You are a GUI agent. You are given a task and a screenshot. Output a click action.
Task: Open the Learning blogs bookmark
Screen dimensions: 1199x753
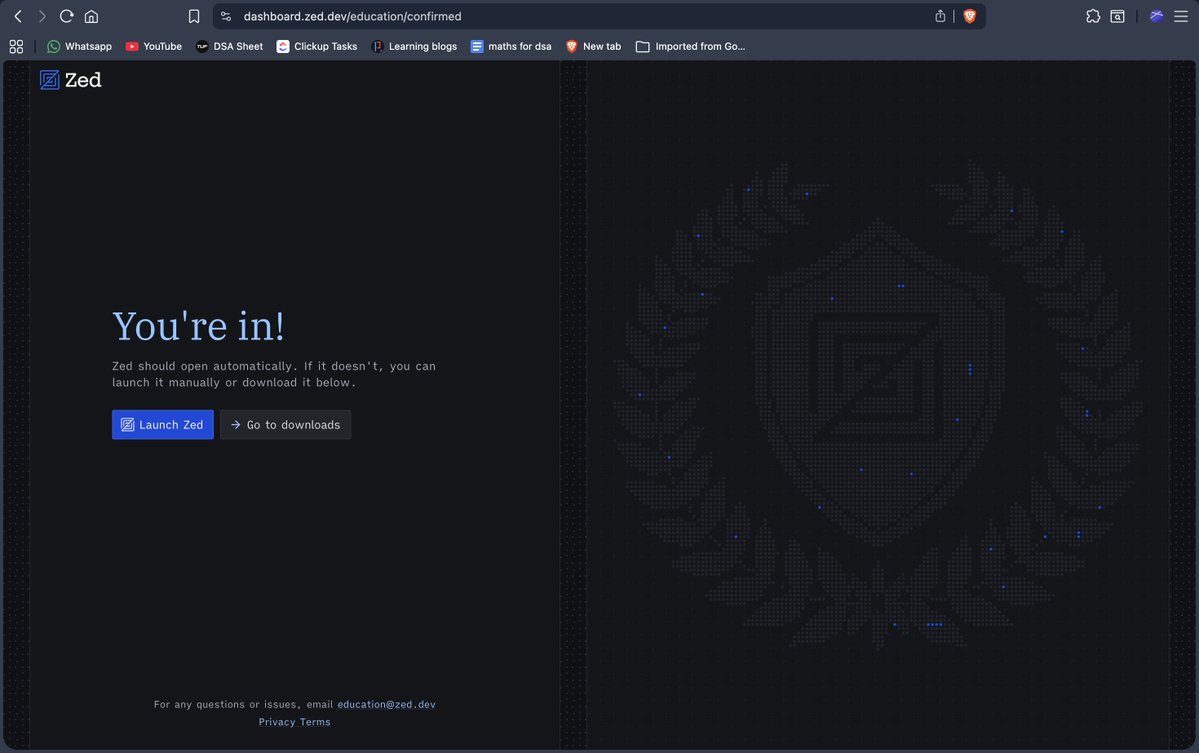point(414,47)
